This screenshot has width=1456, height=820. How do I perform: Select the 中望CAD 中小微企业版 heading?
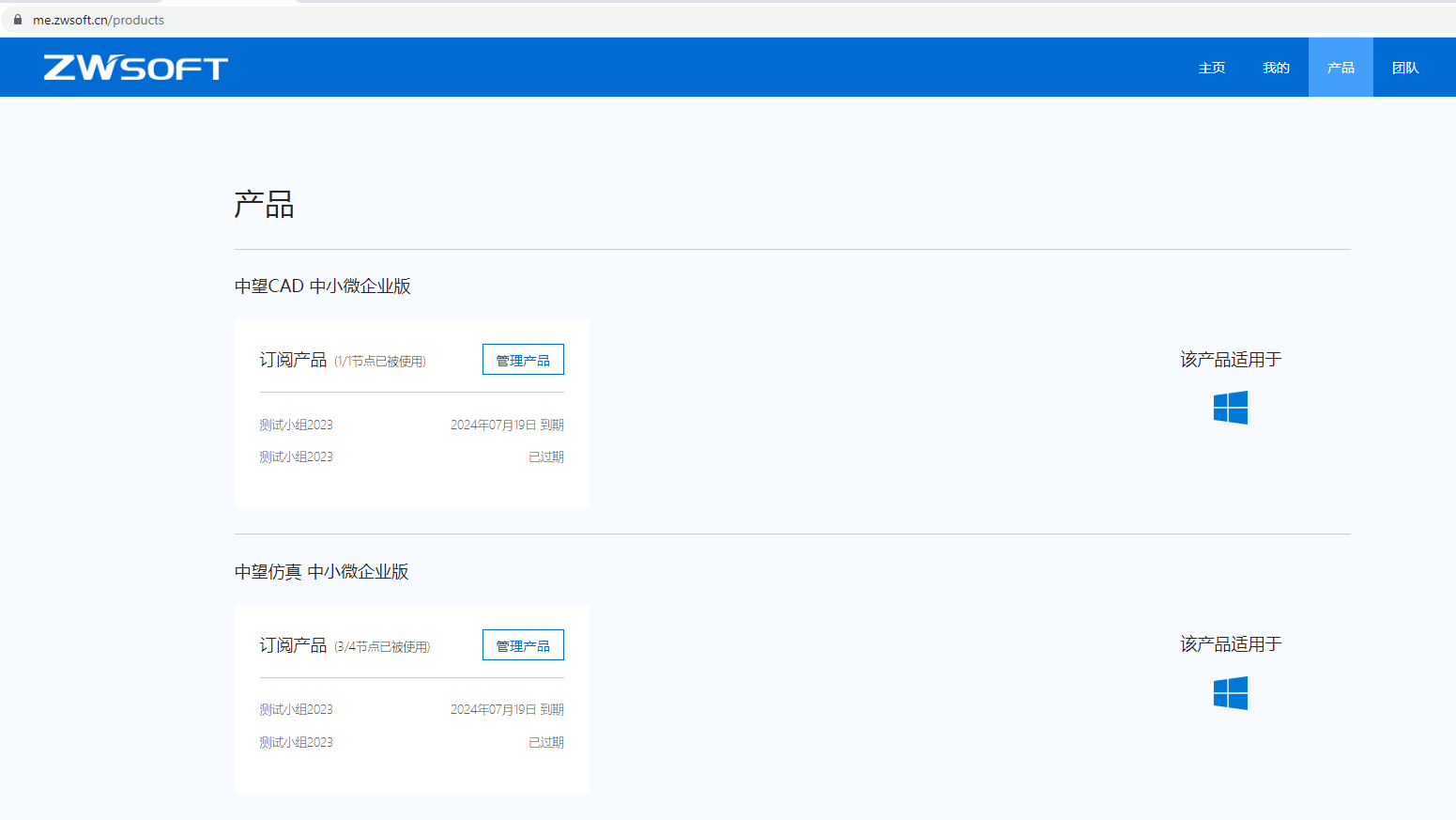[x=323, y=286]
